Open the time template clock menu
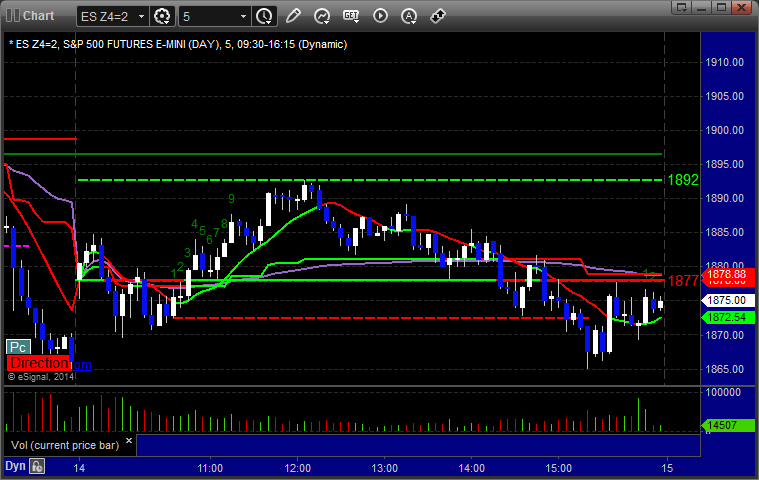 tap(264, 16)
